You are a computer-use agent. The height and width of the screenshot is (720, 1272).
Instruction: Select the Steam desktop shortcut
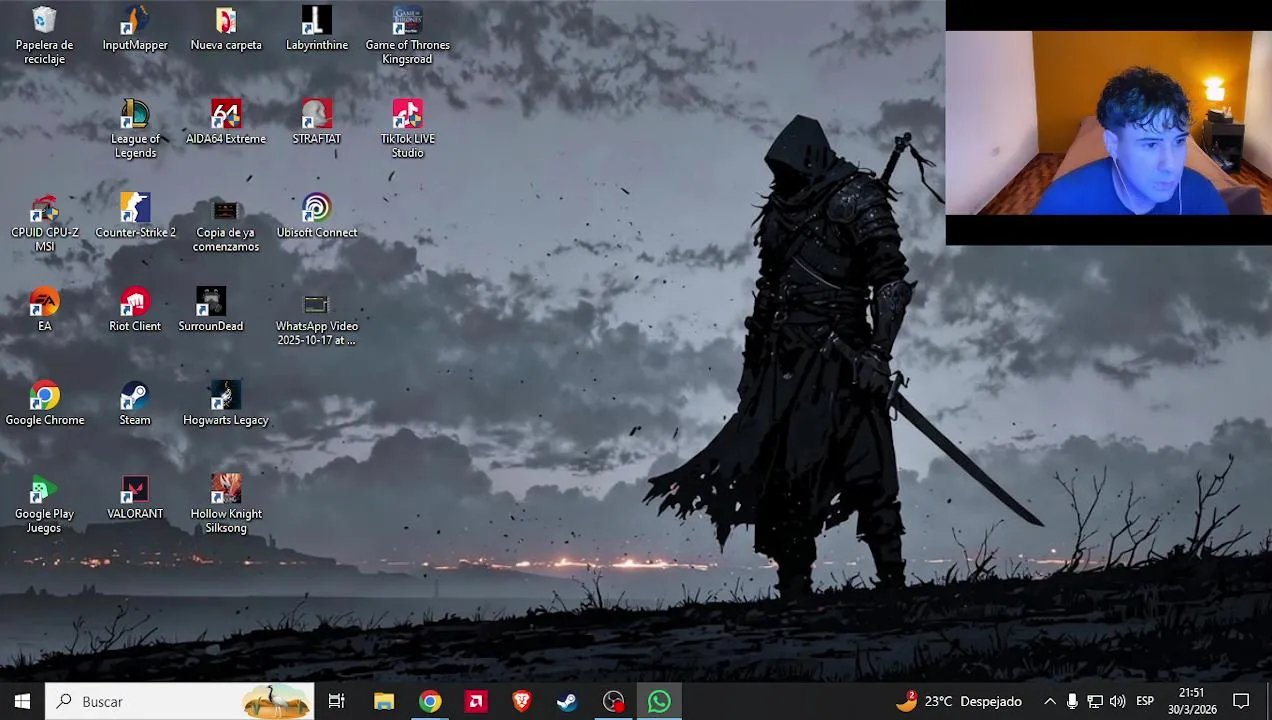point(135,403)
